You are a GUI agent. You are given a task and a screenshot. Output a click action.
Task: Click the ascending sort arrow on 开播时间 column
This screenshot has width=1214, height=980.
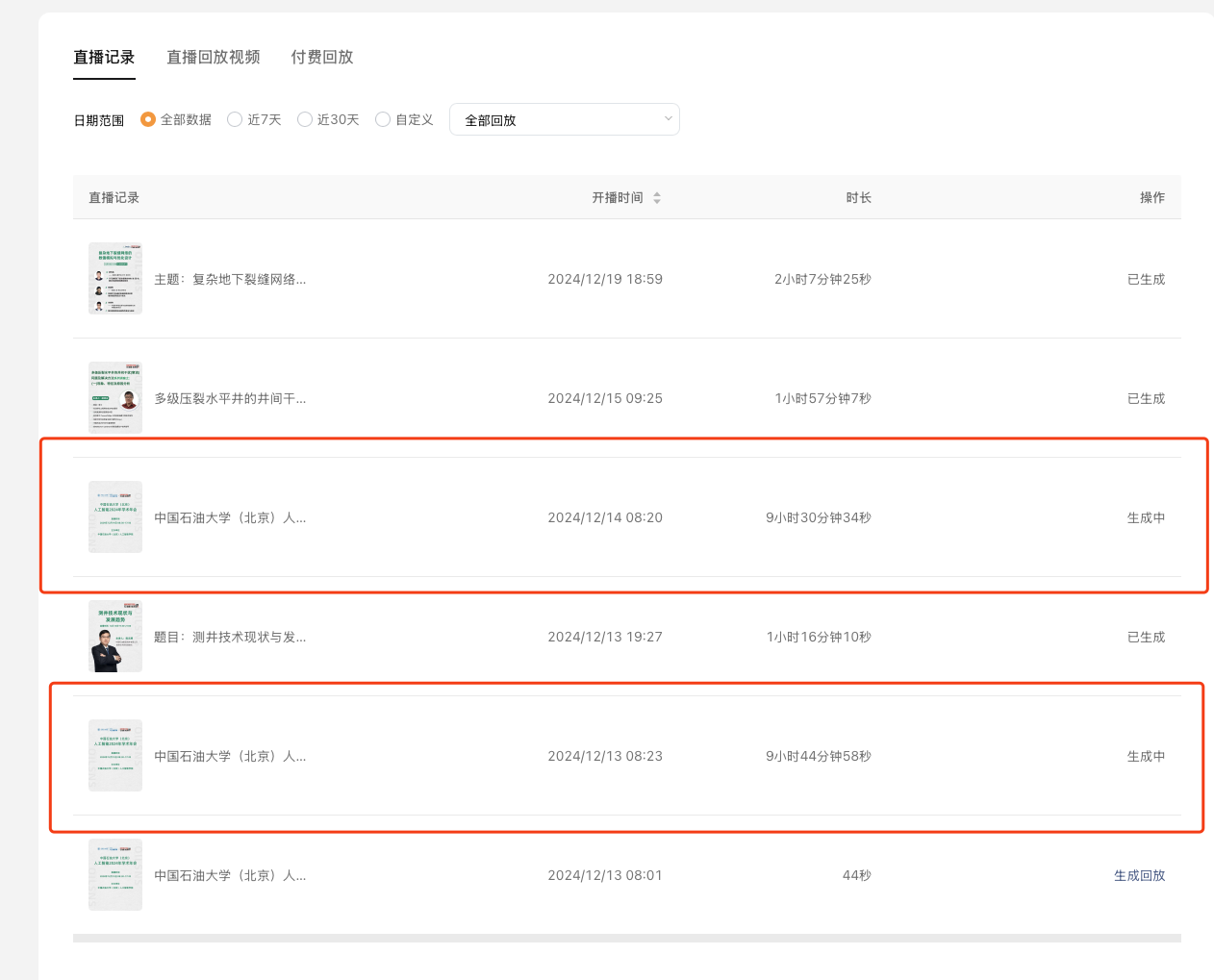tap(657, 192)
